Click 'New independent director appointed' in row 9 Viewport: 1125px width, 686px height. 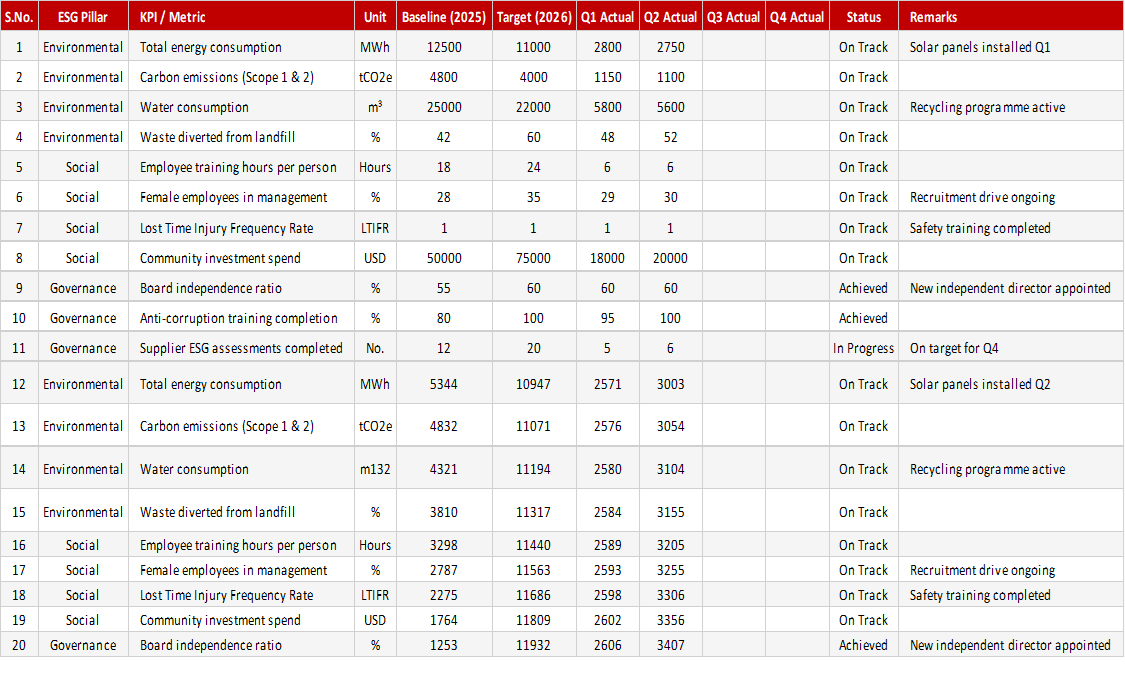(1009, 288)
